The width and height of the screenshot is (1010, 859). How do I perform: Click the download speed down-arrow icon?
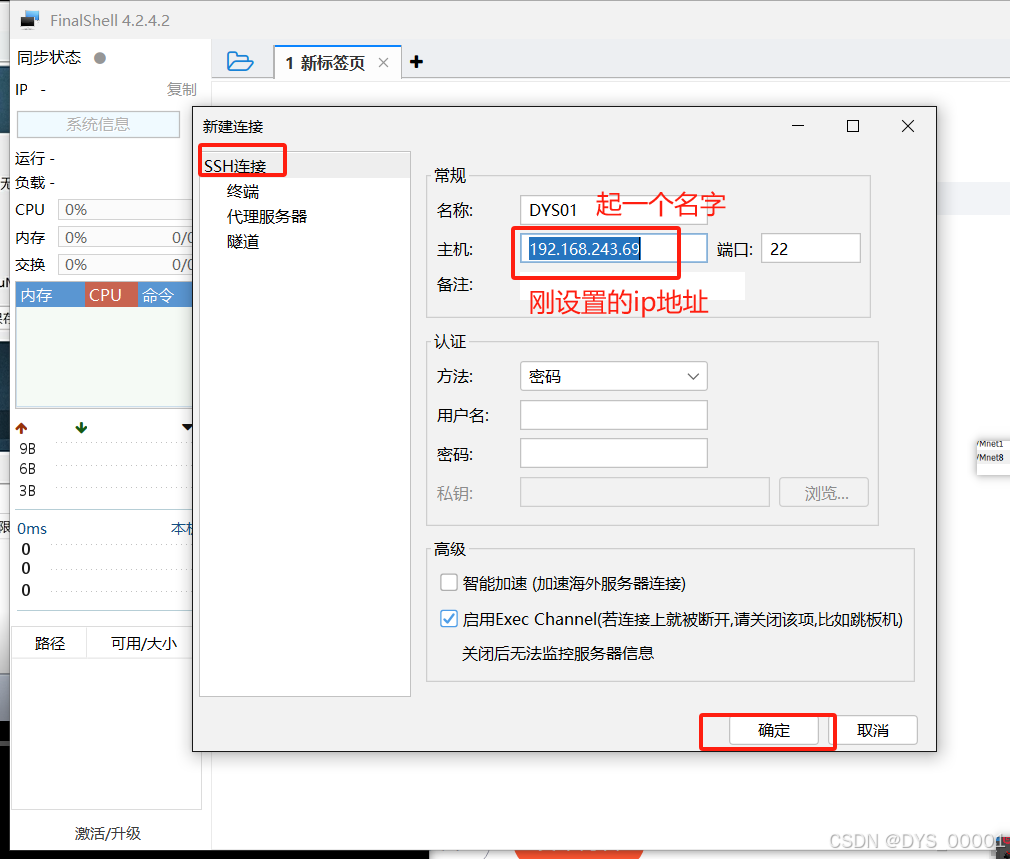[81, 428]
